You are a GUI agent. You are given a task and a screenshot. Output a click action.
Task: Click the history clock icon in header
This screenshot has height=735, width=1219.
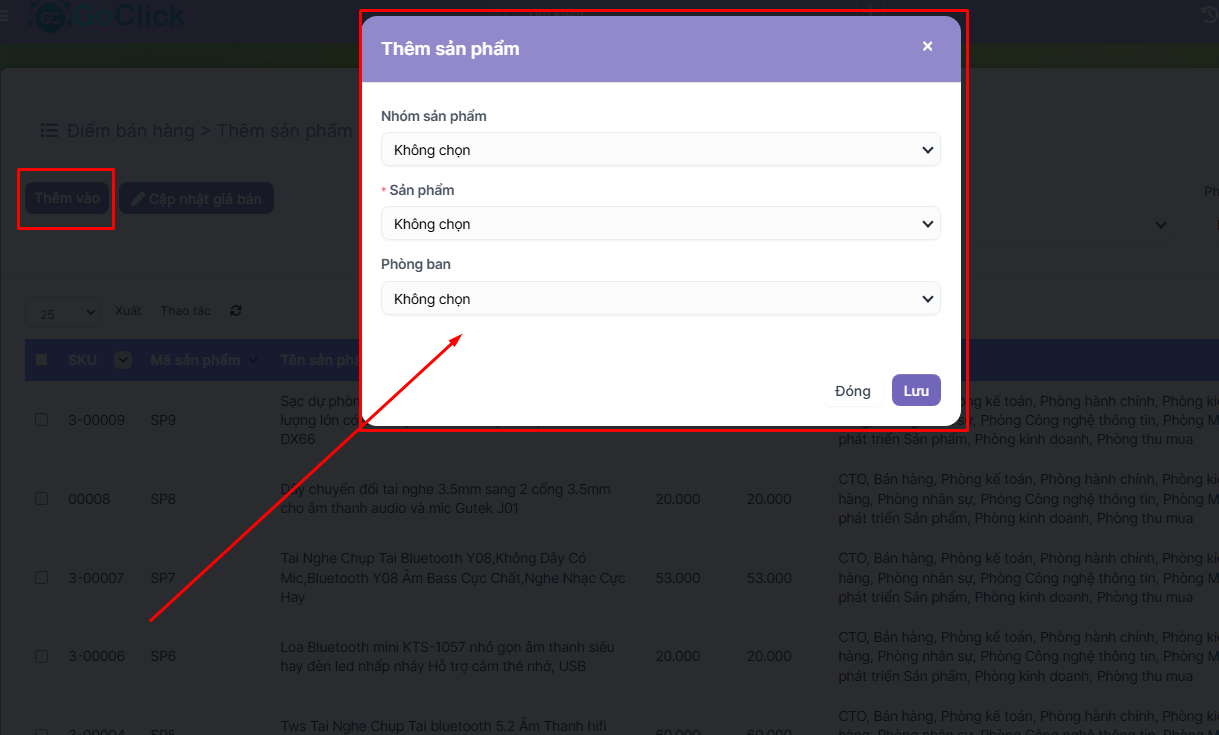(1208, 14)
